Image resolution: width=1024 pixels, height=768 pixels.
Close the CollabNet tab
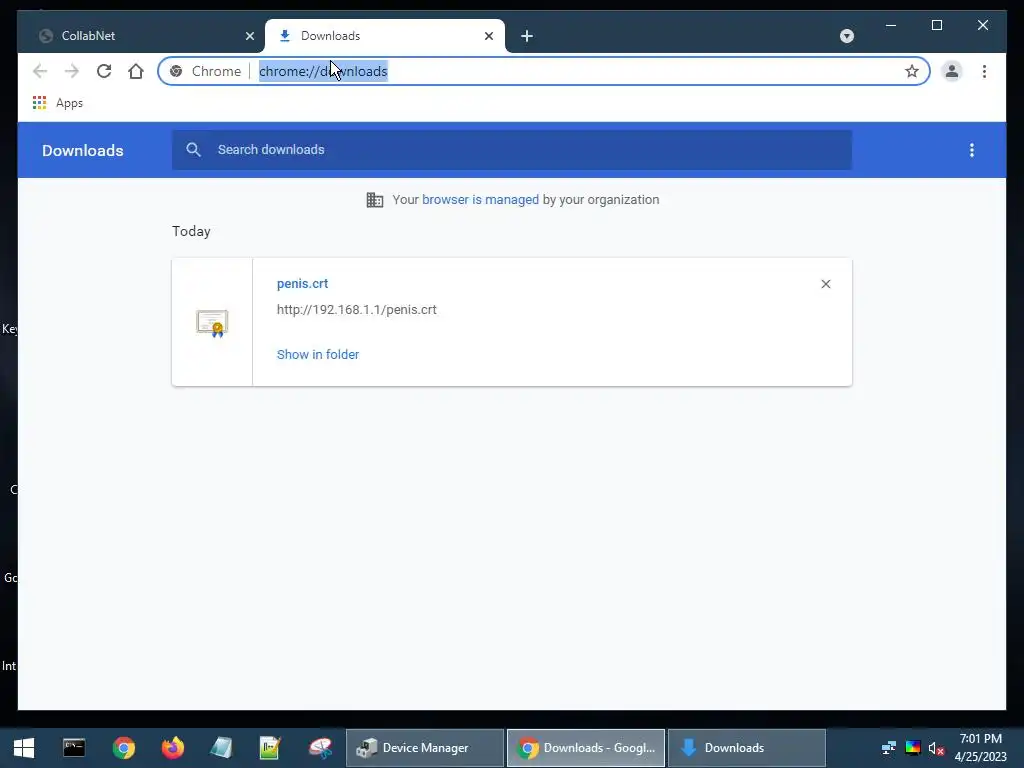click(249, 36)
